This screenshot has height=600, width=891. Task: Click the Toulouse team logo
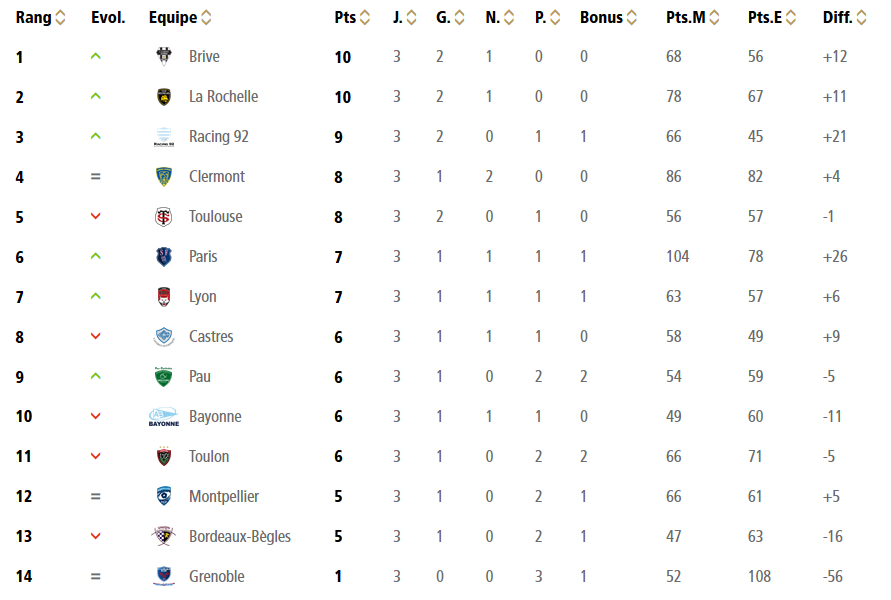[164, 216]
